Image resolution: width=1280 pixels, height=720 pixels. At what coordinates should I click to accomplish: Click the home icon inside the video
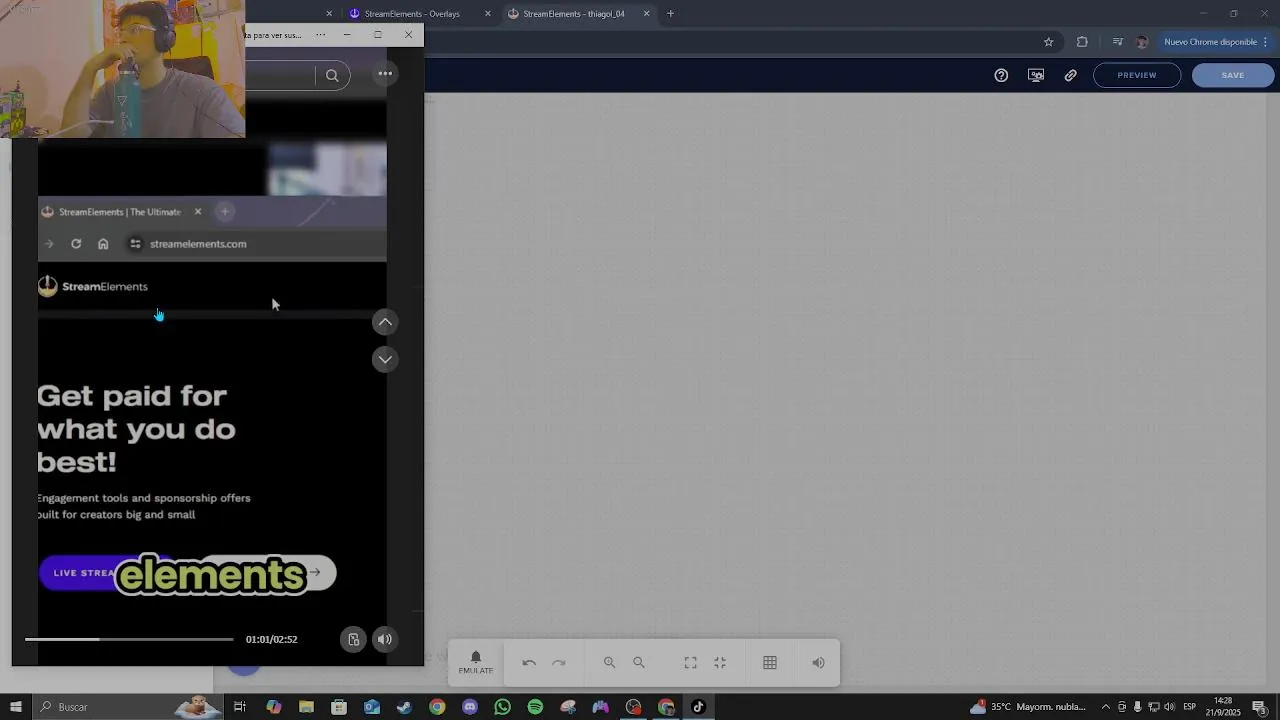click(103, 244)
